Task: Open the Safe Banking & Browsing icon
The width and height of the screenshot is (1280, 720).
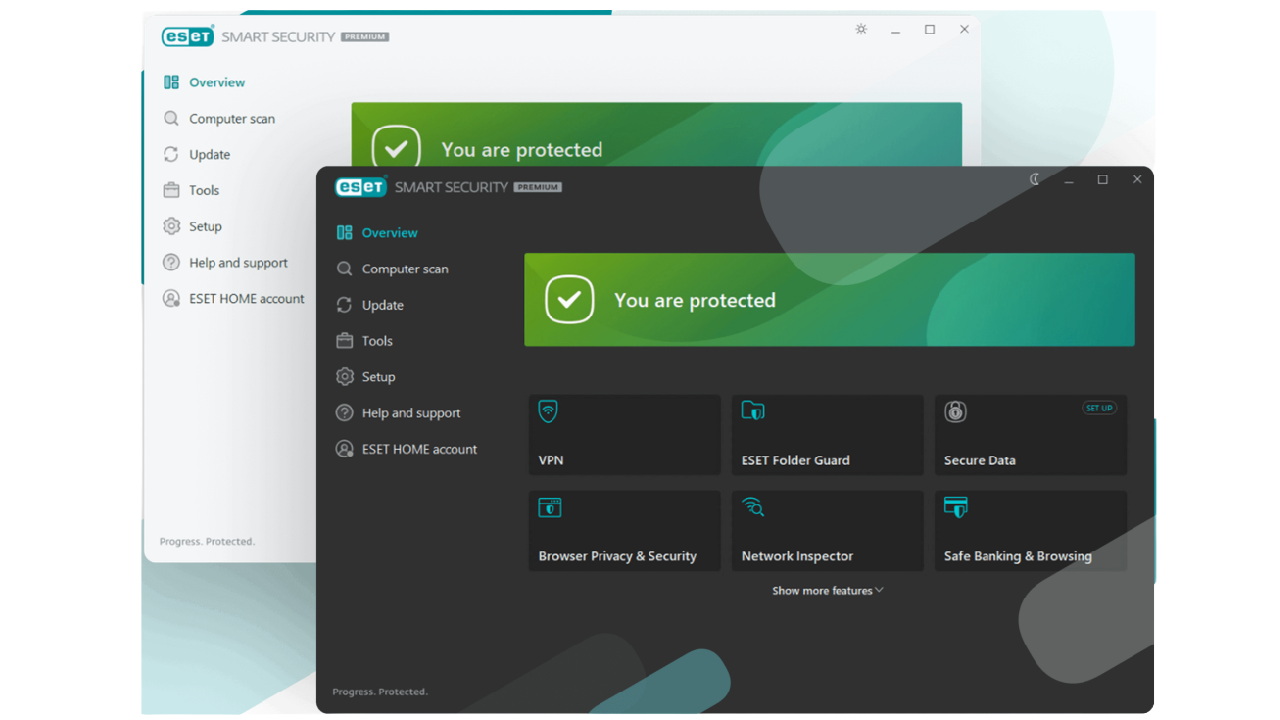Action: pos(956,507)
